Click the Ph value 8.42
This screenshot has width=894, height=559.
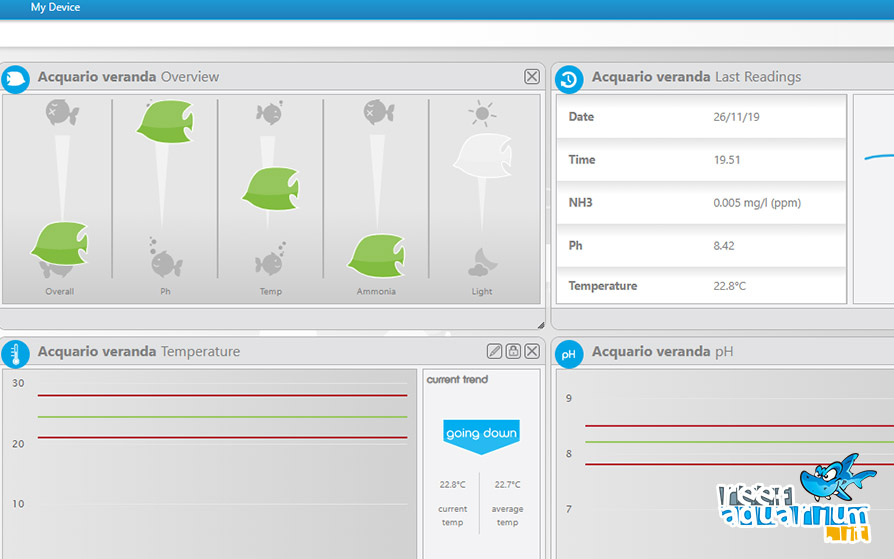pyautogui.click(x=724, y=246)
